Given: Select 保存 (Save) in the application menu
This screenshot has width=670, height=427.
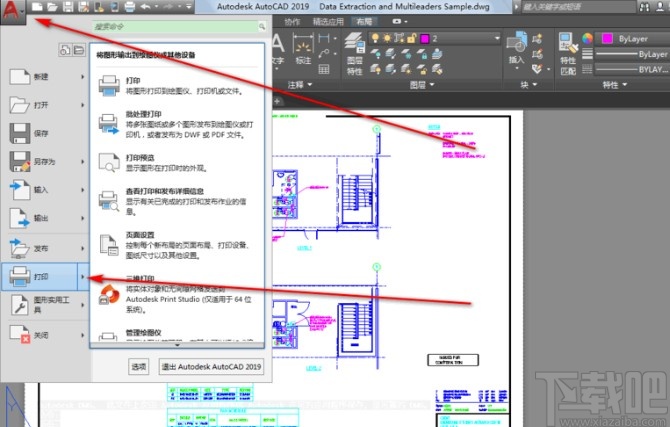Looking at the screenshot, I should click(47, 133).
